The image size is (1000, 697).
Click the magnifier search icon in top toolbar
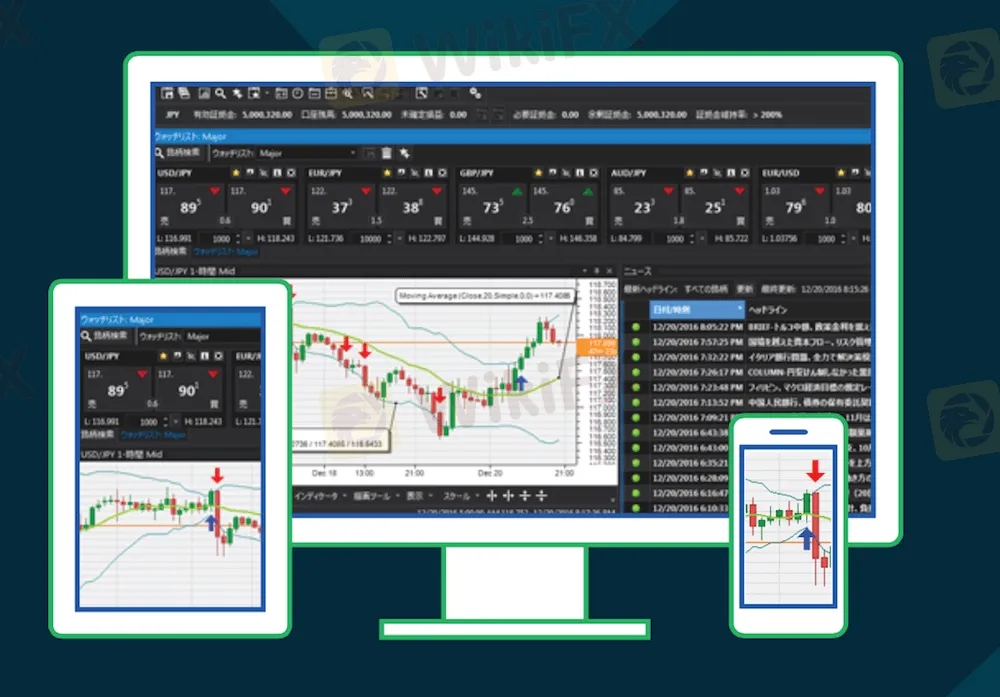[x=220, y=93]
